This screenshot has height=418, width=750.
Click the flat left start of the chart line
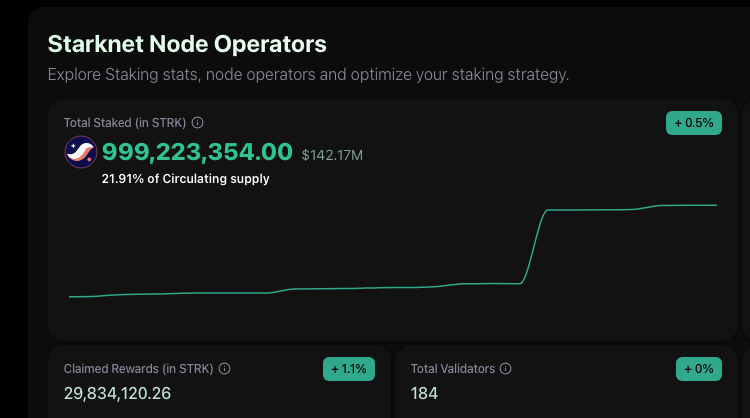[85, 296]
